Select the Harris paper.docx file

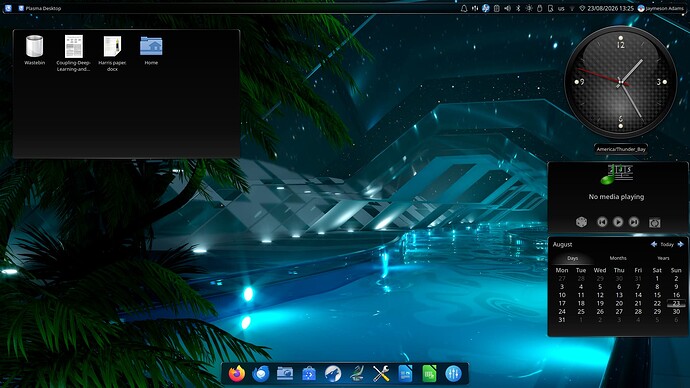tap(112, 53)
